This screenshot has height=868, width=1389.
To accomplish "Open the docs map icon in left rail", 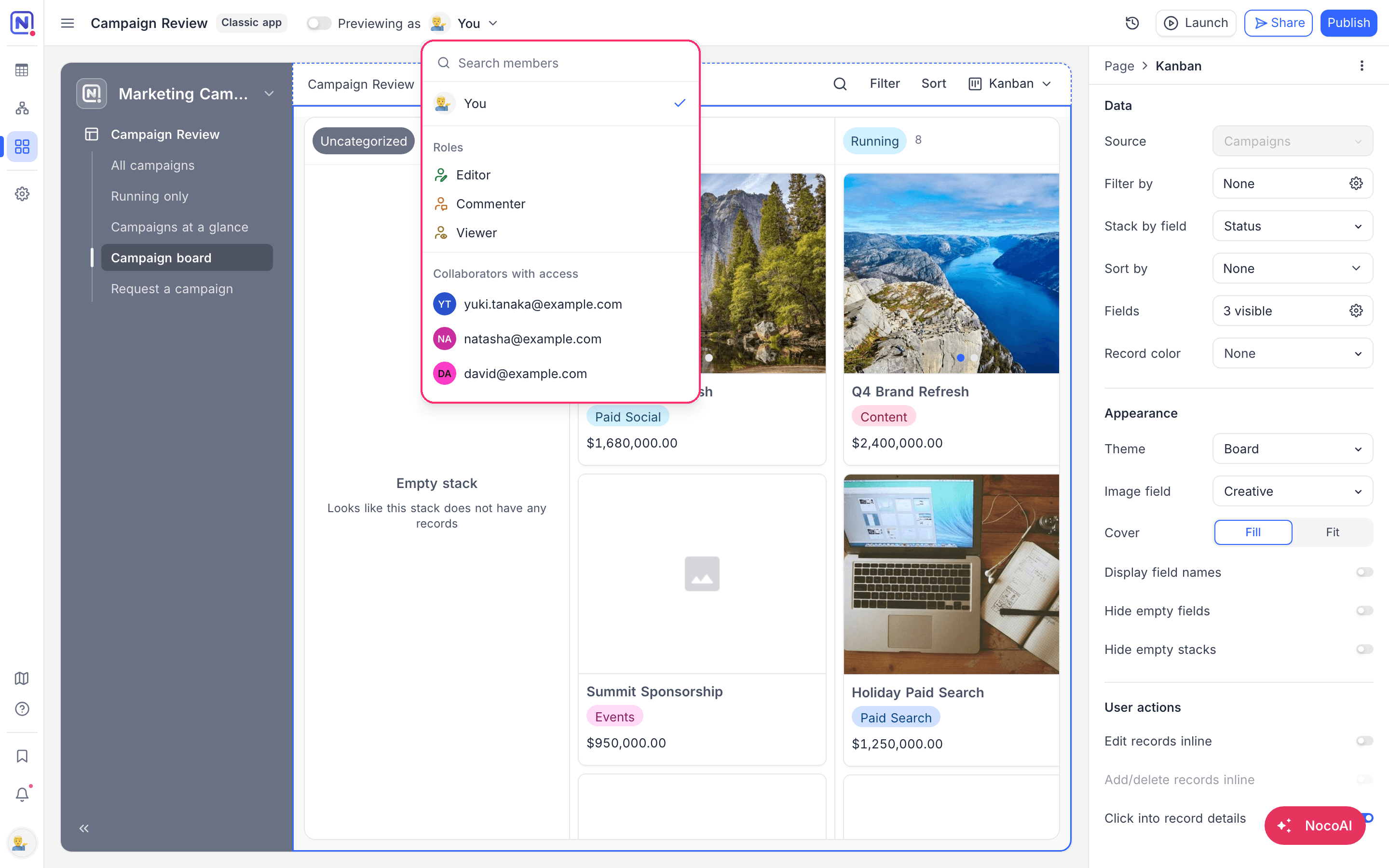I will 22,678.
